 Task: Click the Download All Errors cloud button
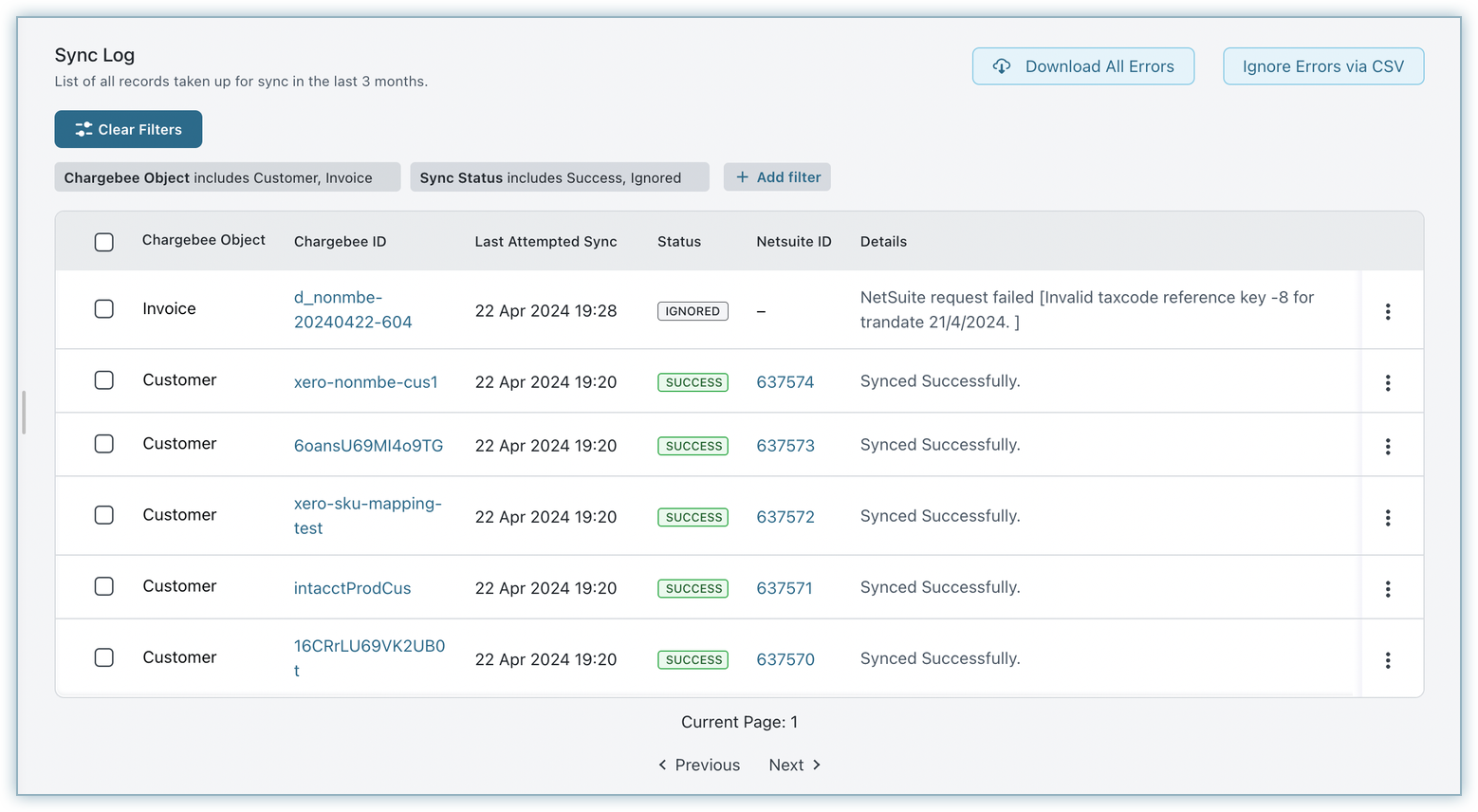pyautogui.click(x=1082, y=66)
